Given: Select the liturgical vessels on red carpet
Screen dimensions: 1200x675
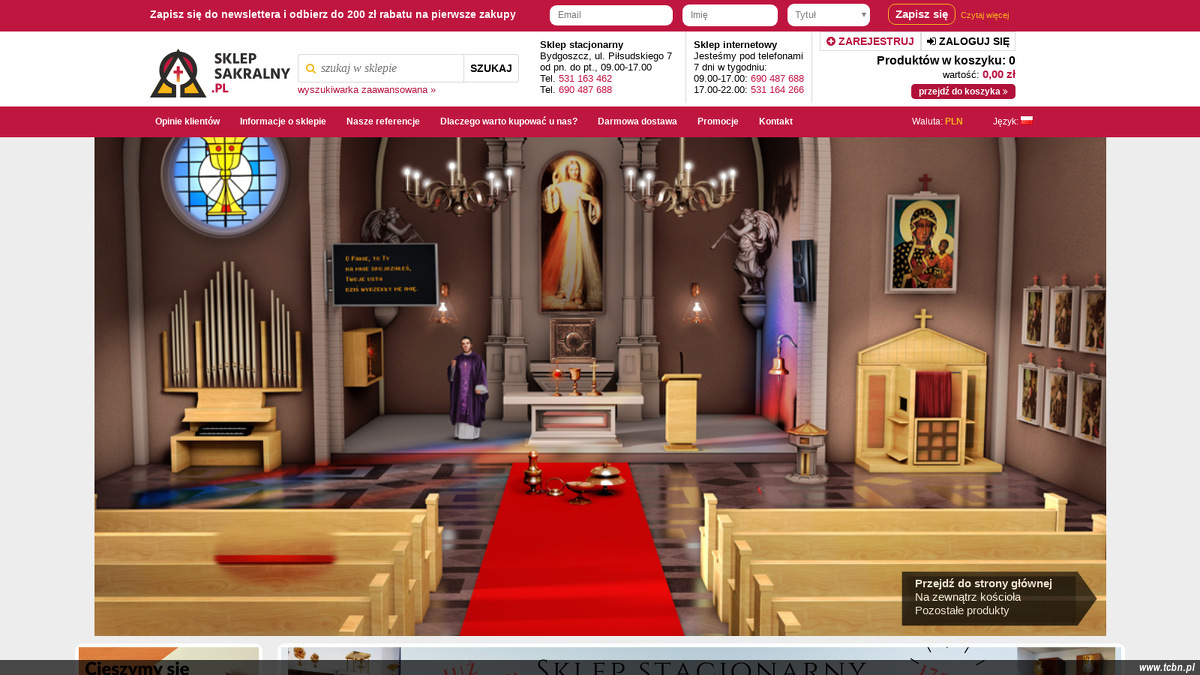Looking at the screenshot, I should pyautogui.click(x=577, y=478).
